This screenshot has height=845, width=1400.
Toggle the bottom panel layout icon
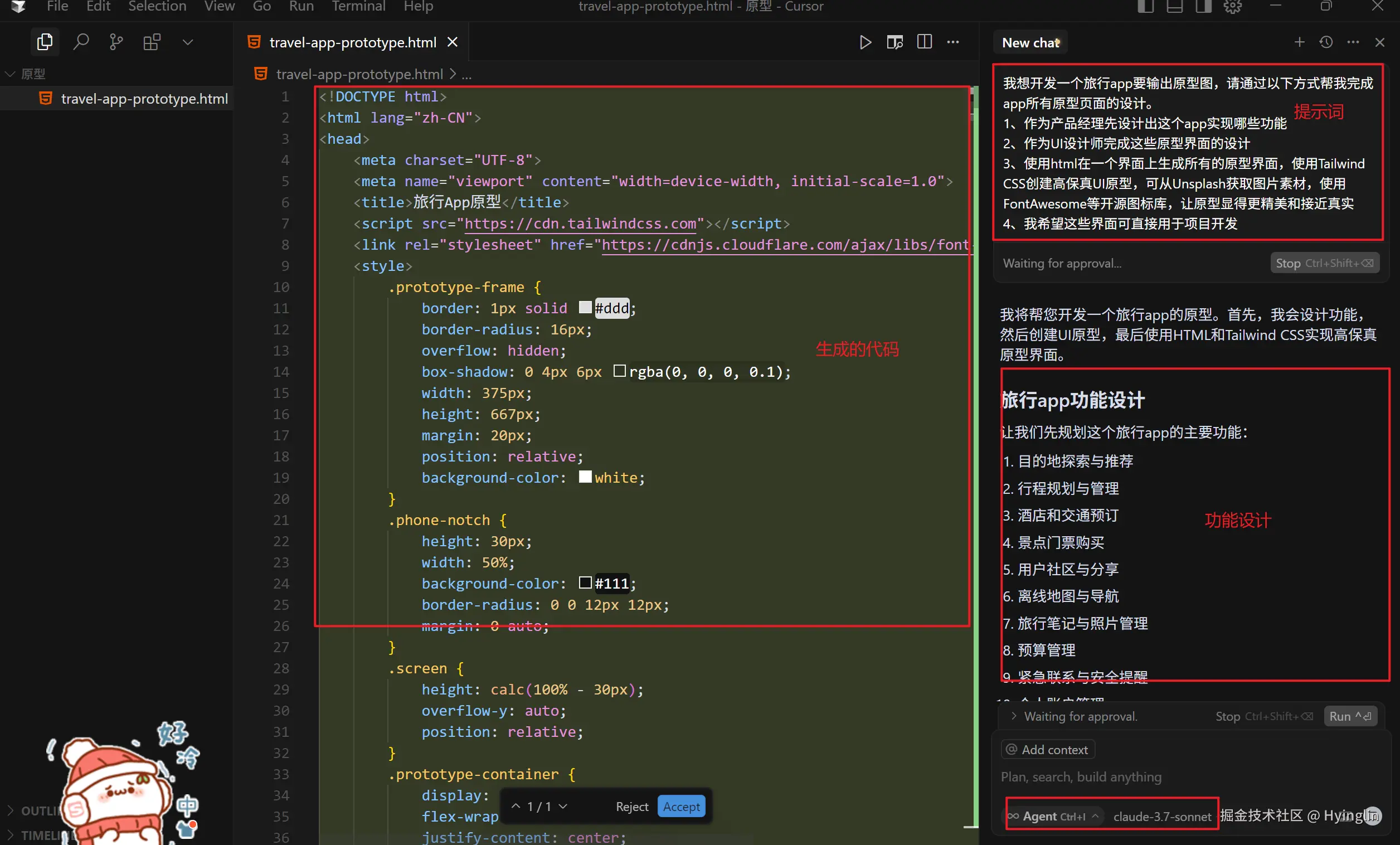point(1174,7)
